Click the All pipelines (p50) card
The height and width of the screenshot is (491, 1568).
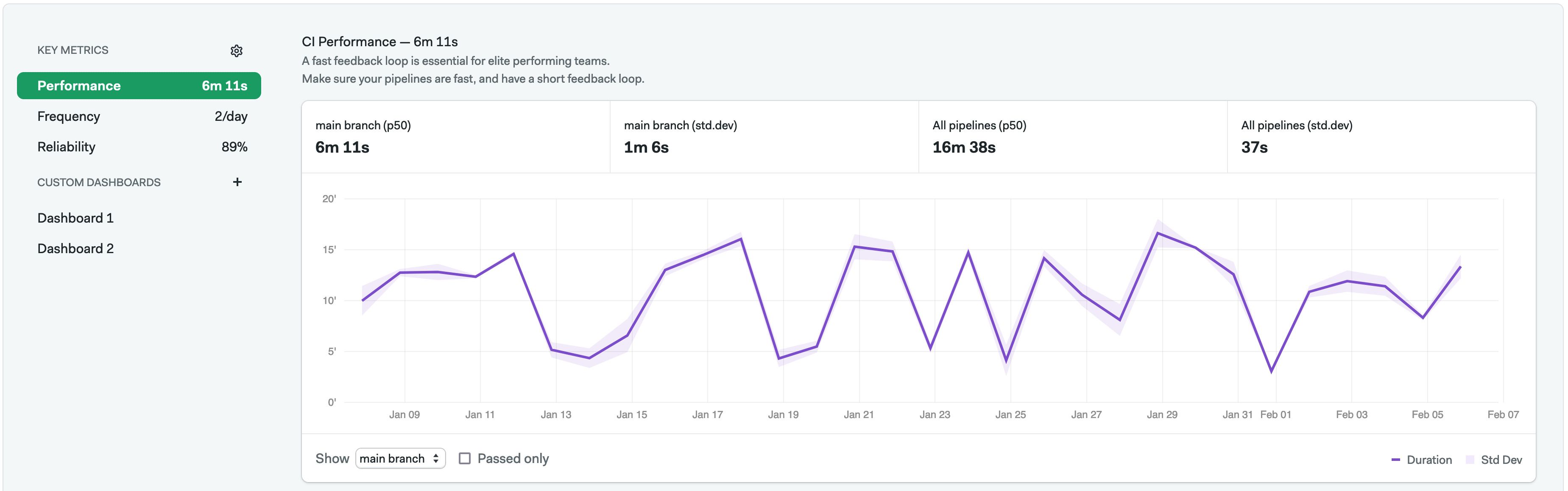(1073, 137)
